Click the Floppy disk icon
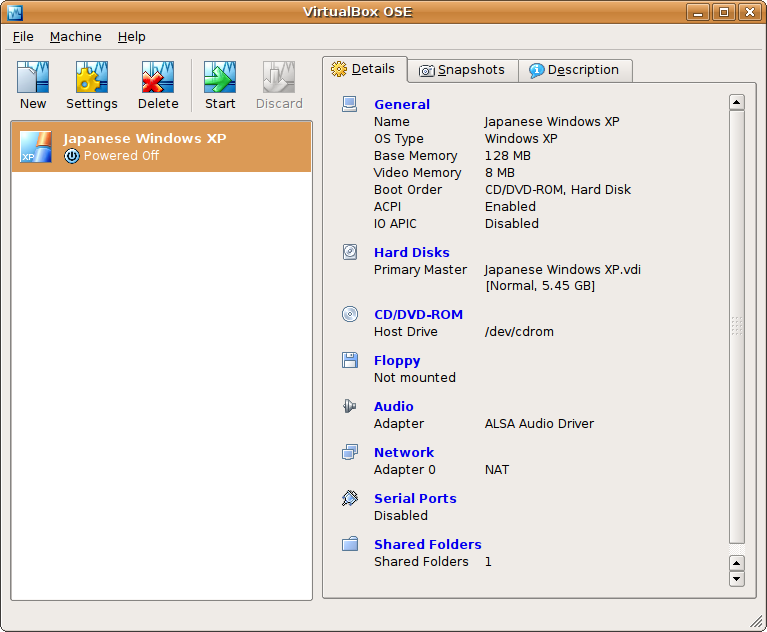 click(x=350, y=360)
